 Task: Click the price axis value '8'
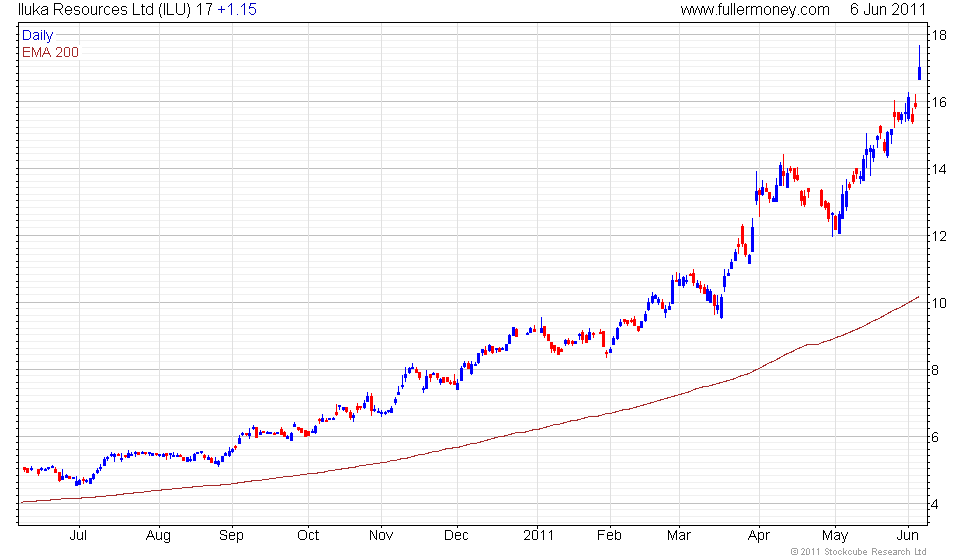(x=935, y=370)
